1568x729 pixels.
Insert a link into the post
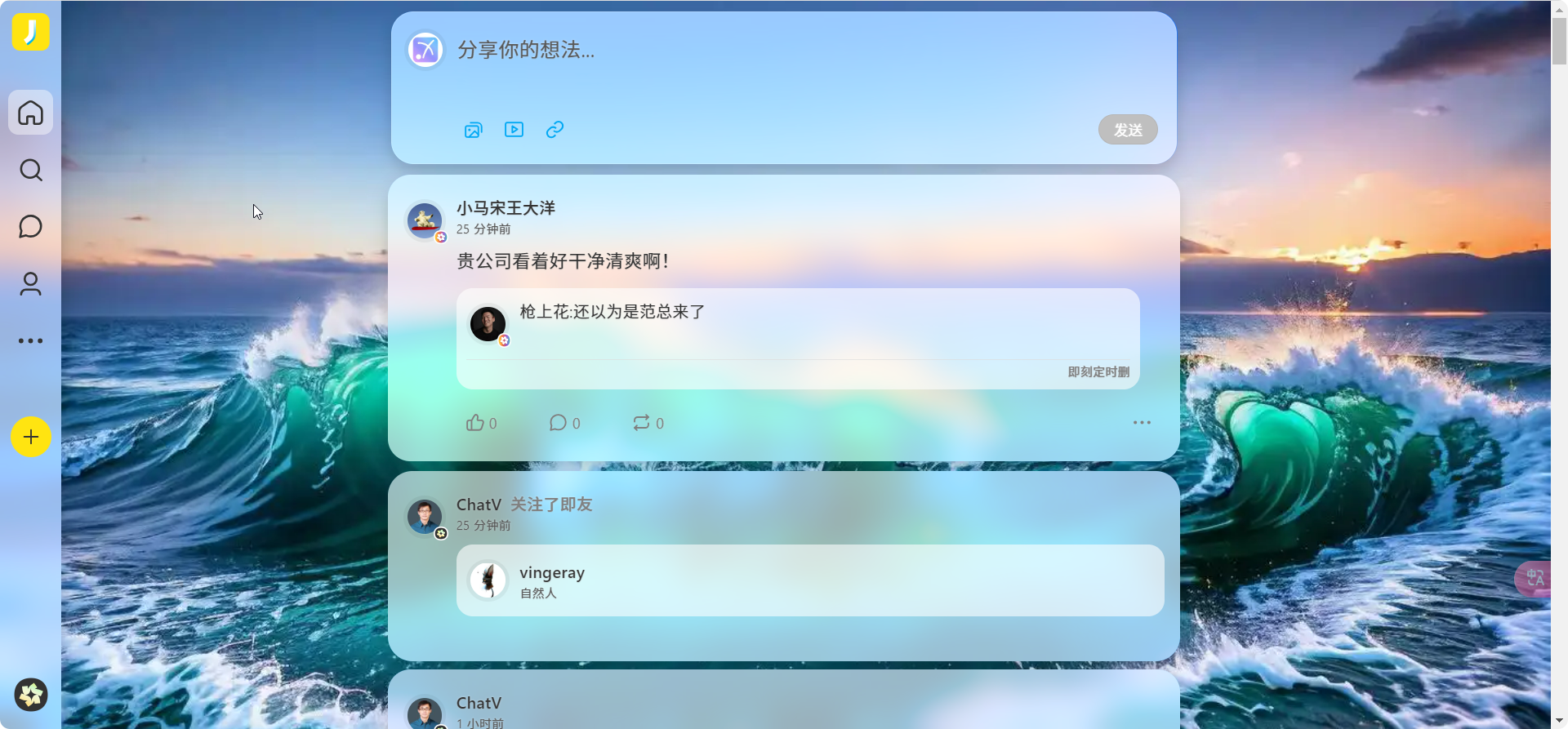tap(555, 130)
